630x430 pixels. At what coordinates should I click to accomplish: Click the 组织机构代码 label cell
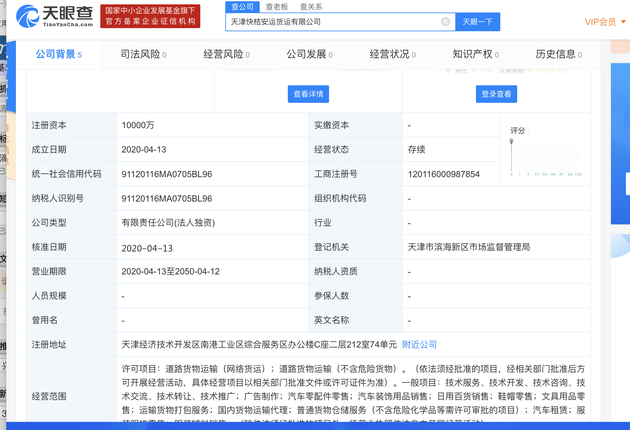tap(356, 199)
